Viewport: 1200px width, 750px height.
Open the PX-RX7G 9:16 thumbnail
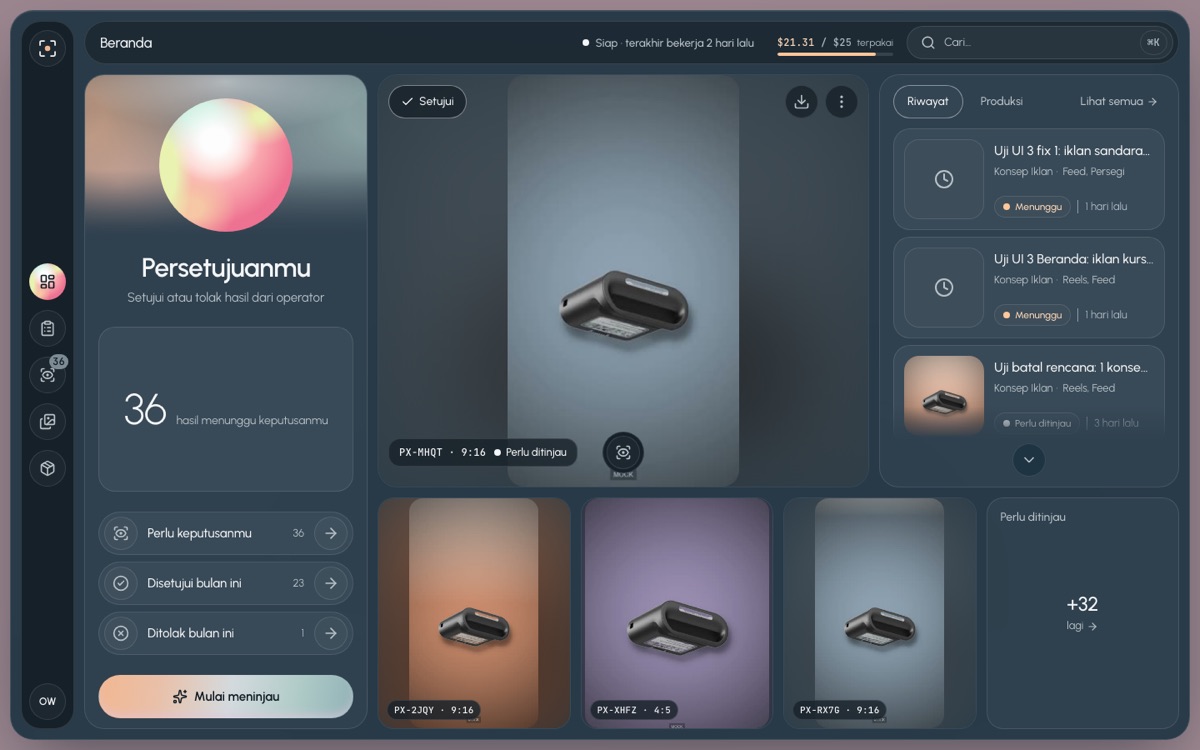click(x=880, y=613)
